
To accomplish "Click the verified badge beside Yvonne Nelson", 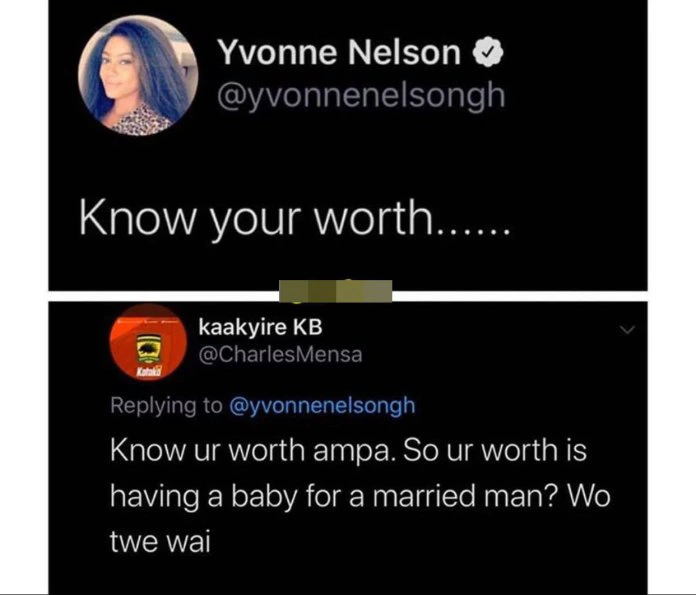I will point(488,52).
